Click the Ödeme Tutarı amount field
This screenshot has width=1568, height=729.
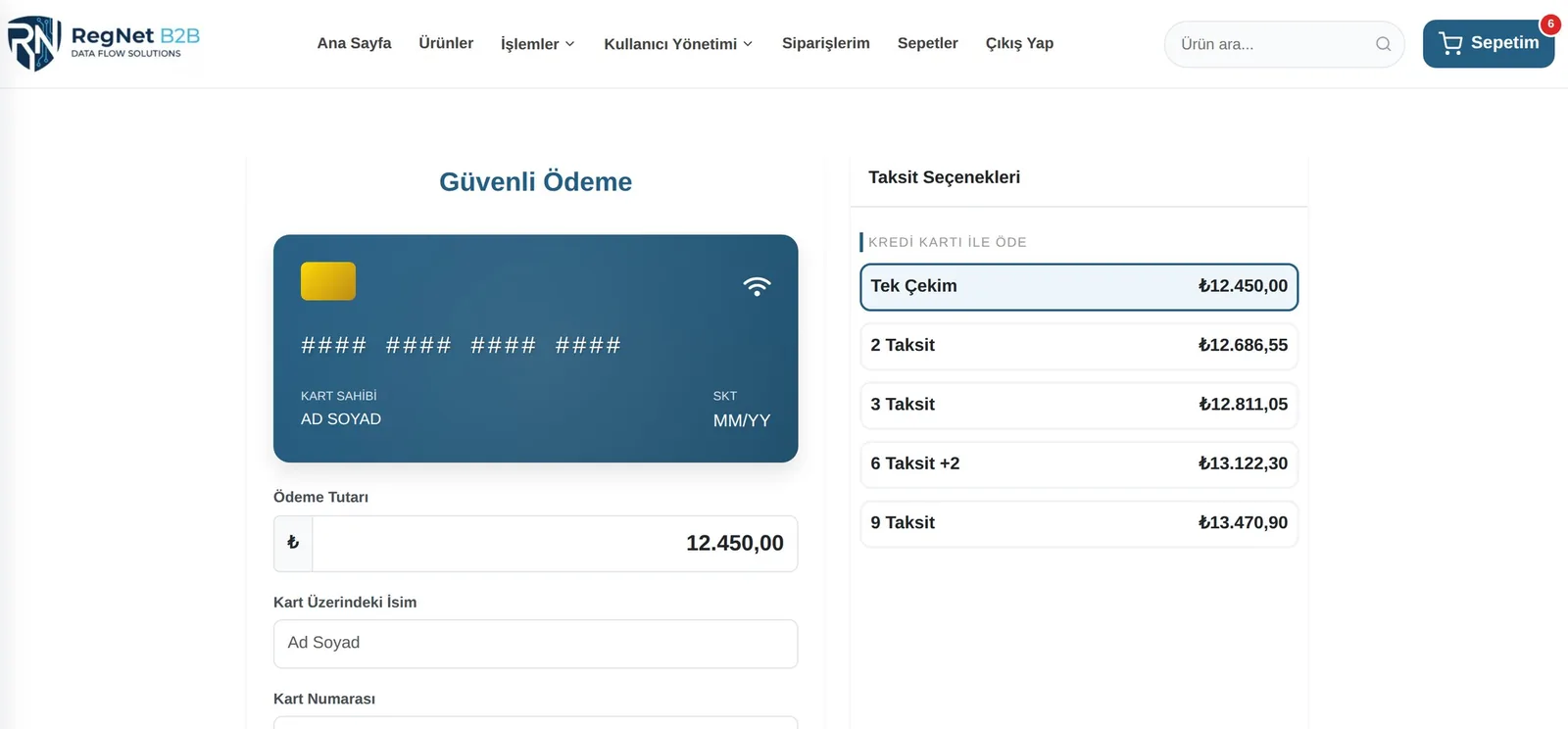tap(555, 543)
